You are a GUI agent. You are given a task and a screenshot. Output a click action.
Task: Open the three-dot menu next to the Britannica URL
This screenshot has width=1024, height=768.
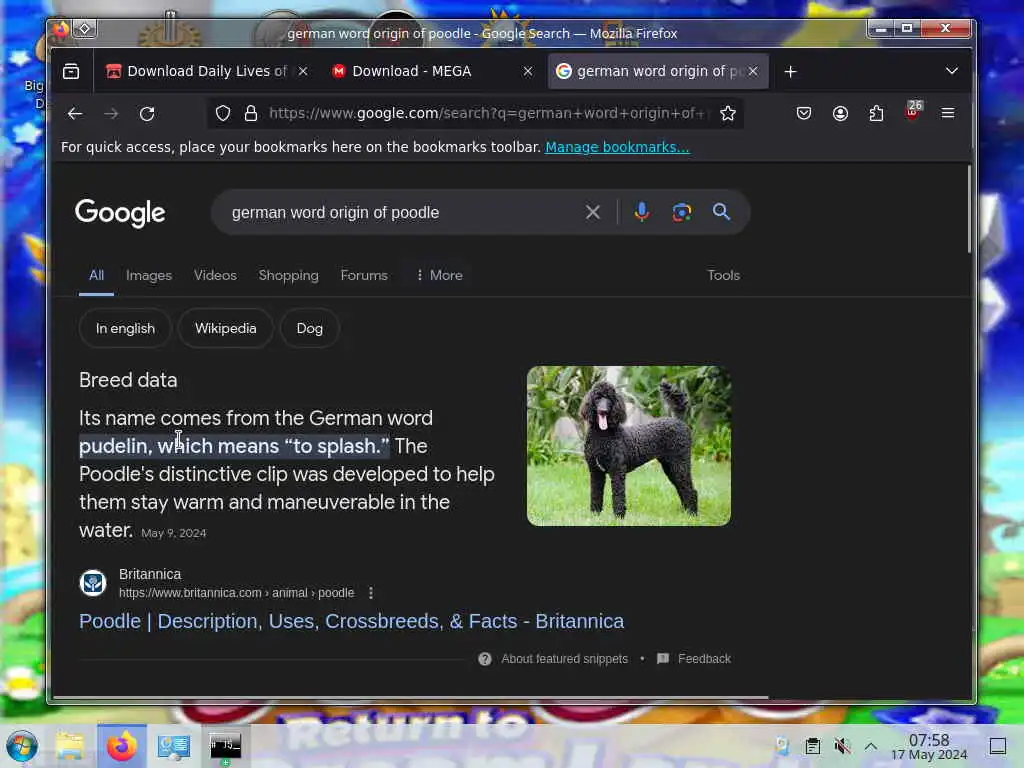coord(371,593)
